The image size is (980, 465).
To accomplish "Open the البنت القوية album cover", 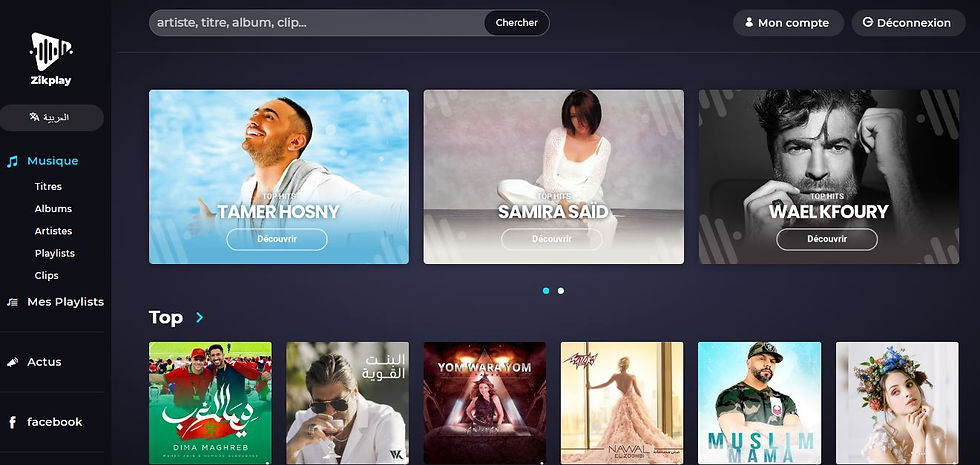I will [348, 403].
